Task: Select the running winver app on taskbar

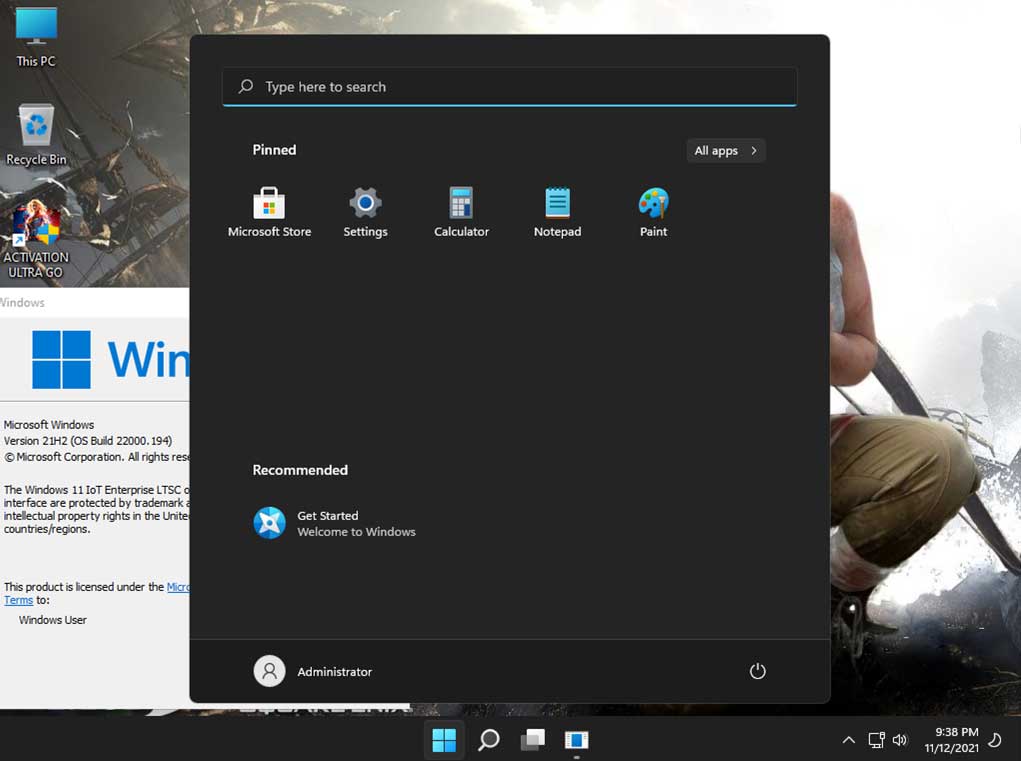Action: 576,740
